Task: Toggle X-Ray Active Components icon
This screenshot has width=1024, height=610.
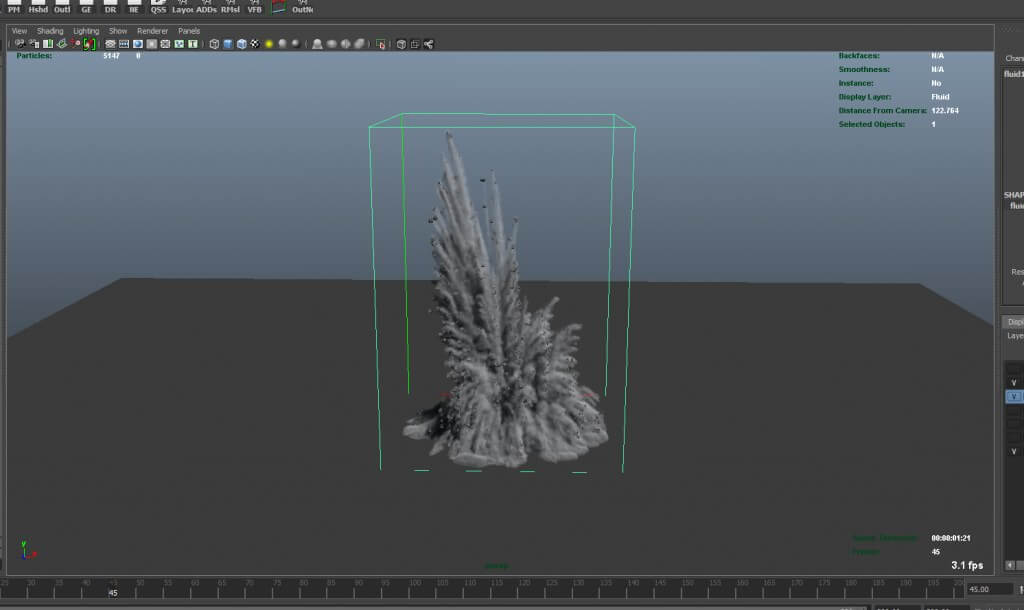Action: 415,44
